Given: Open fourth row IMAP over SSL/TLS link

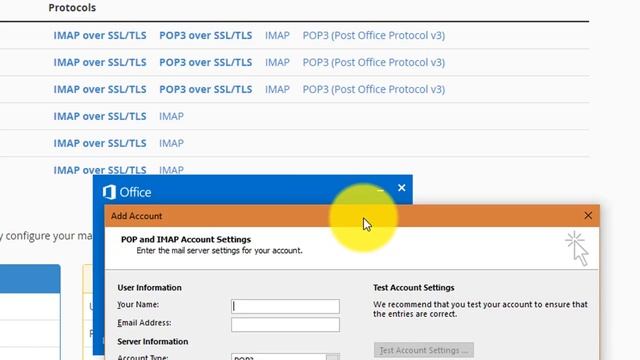Looking at the screenshot, I should click(100, 116).
